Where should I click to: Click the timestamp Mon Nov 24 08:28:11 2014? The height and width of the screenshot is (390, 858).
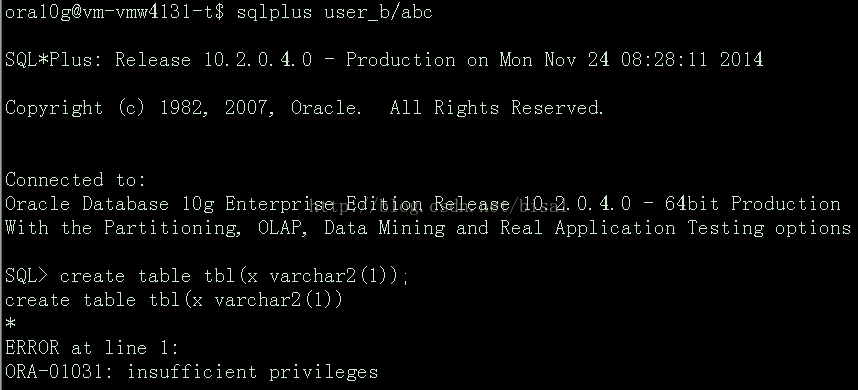click(631, 60)
